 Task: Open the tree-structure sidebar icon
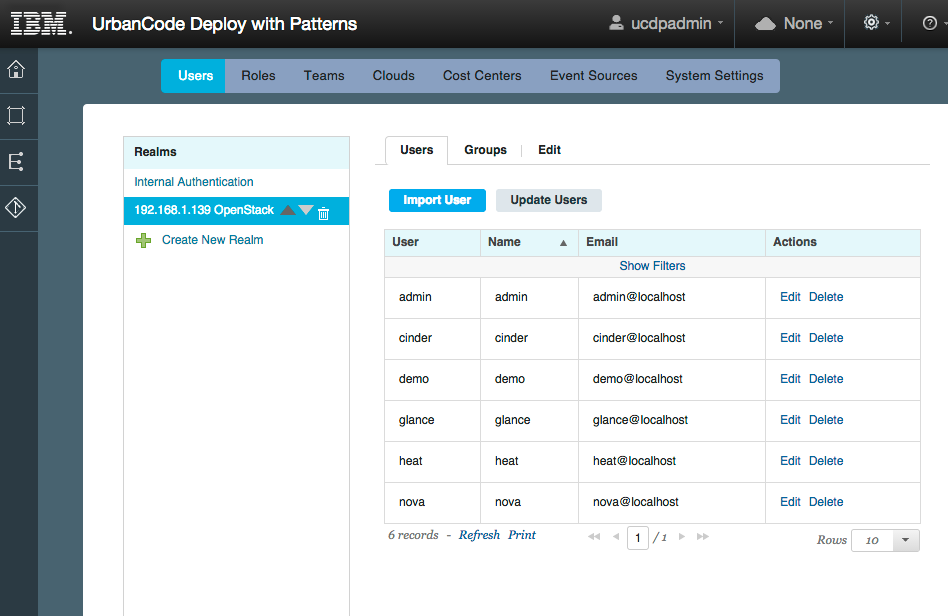(16, 161)
